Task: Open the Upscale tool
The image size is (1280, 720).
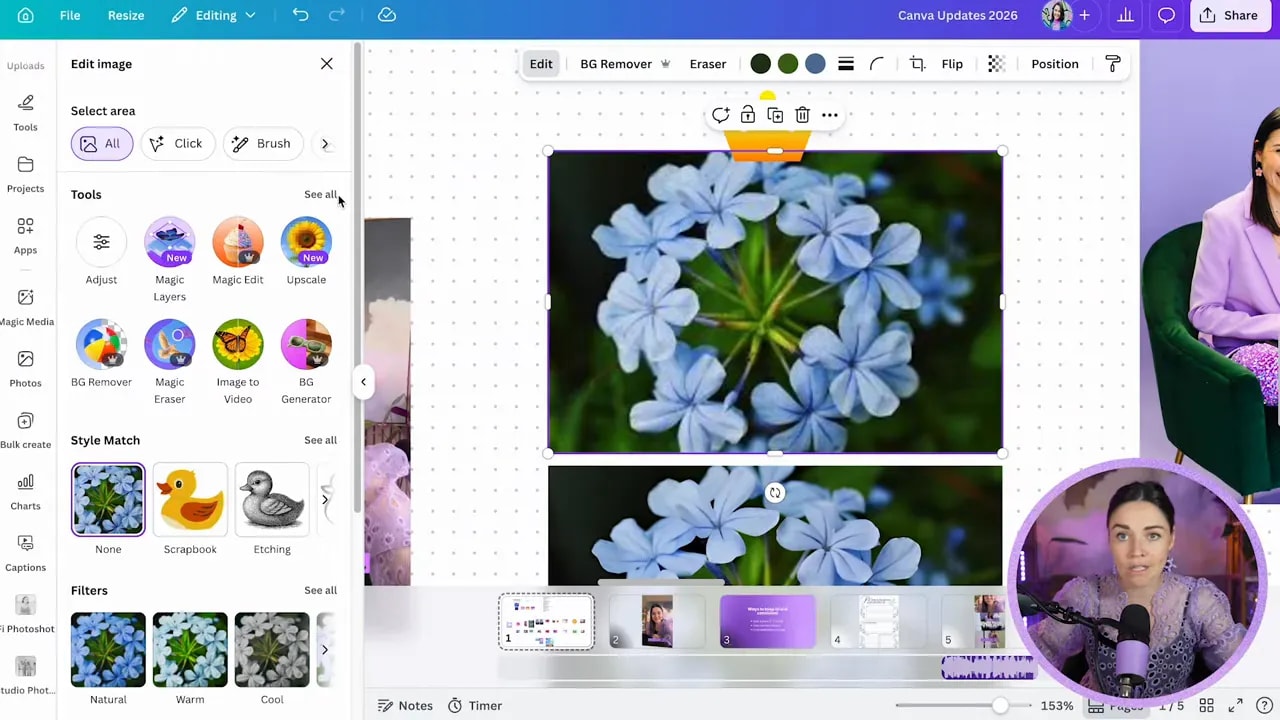Action: [x=306, y=253]
